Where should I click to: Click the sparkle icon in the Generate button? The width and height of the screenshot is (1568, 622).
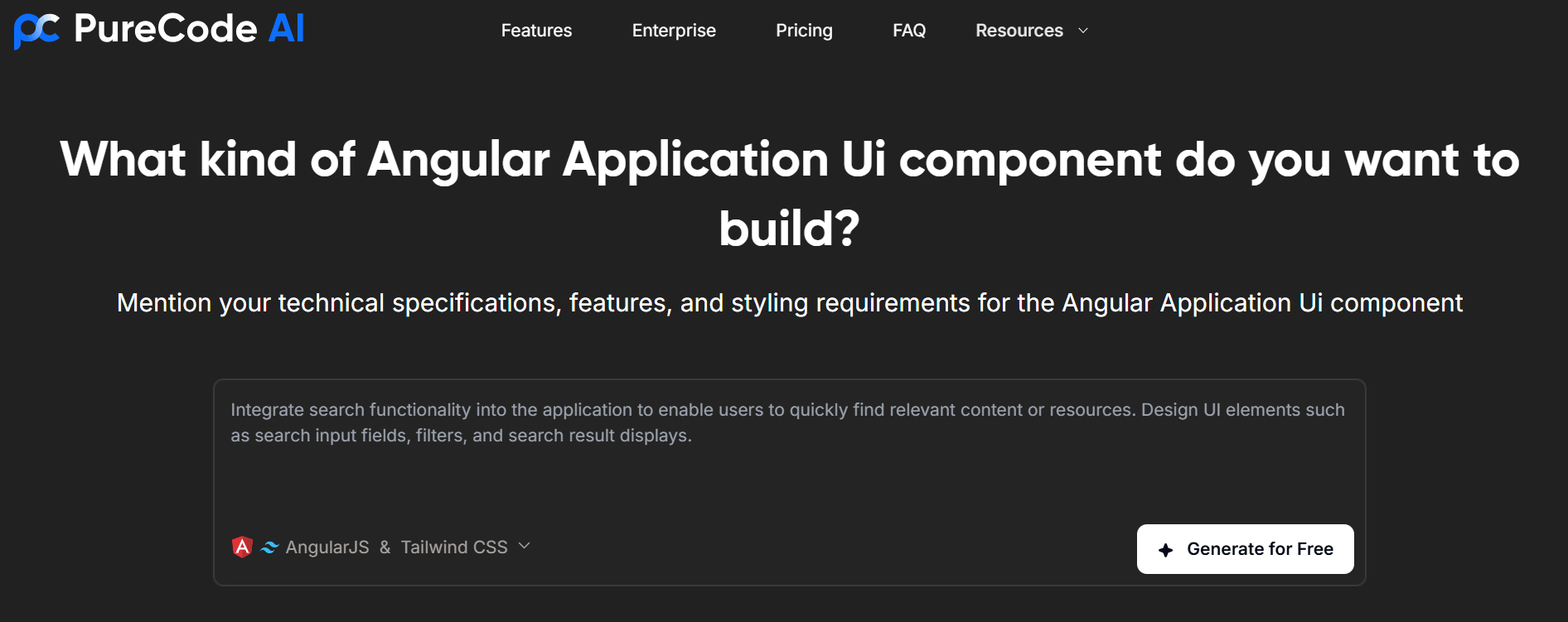(x=1166, y=550)
